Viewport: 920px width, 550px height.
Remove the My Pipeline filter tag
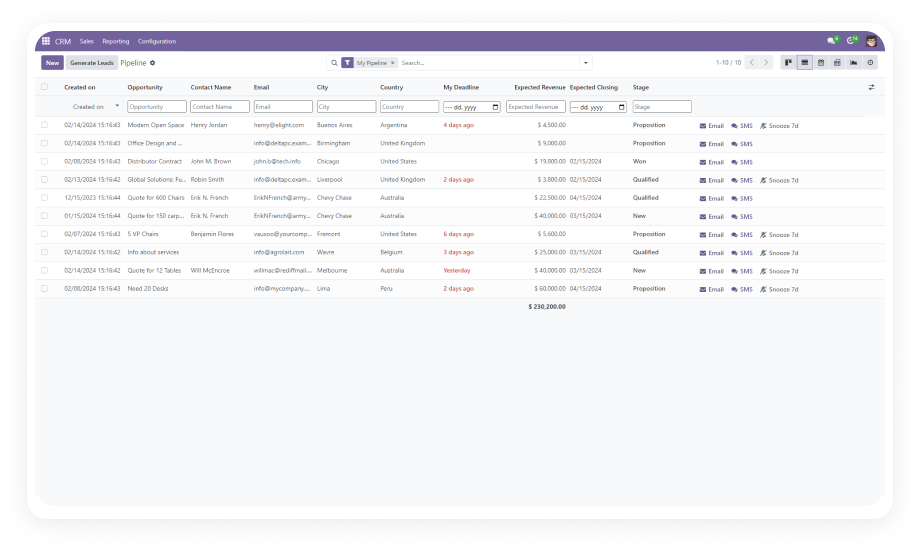pyautogui.click(x=393, y=63)
